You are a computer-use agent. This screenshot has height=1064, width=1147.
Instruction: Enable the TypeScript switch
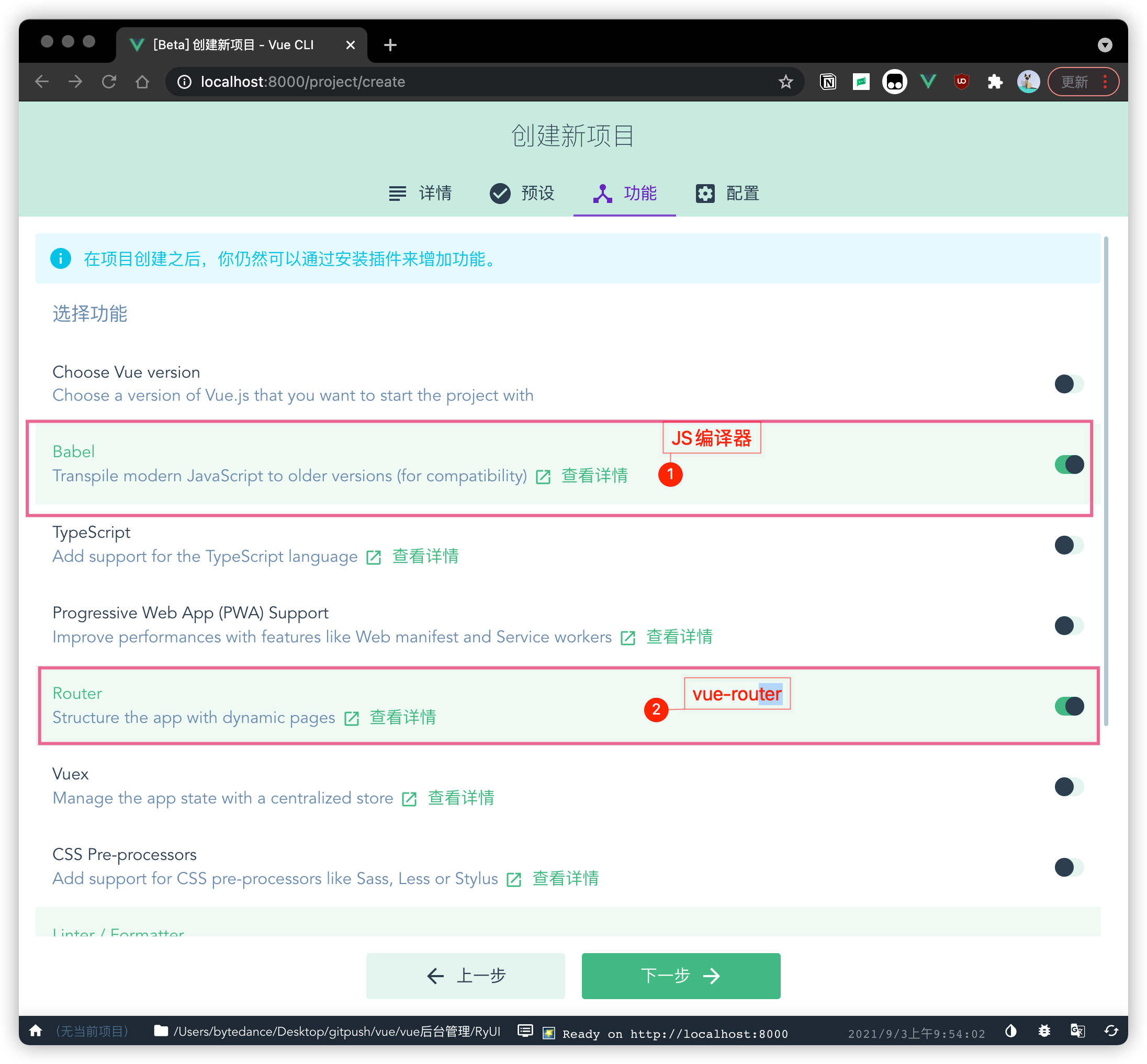coord(1069,545)
